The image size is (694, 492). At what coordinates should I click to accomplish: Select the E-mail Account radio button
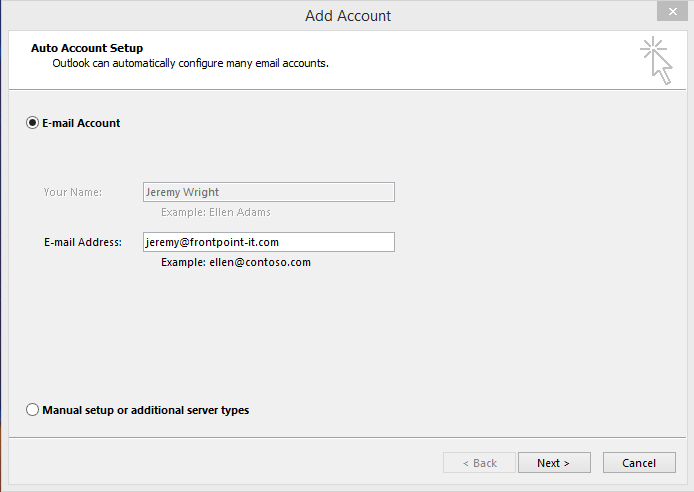pyautogui.click(x=32, y=123)
